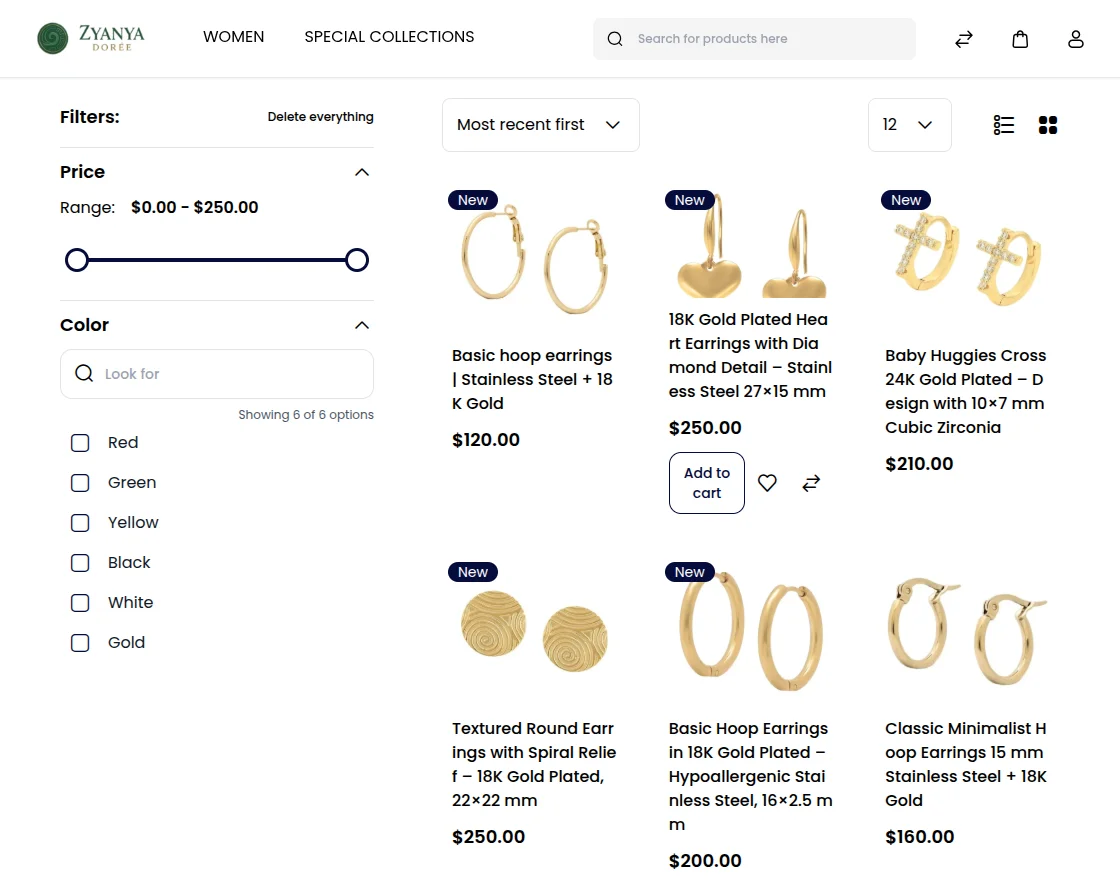
Task: Switch to list view layout
Action: coord(1004,125)
